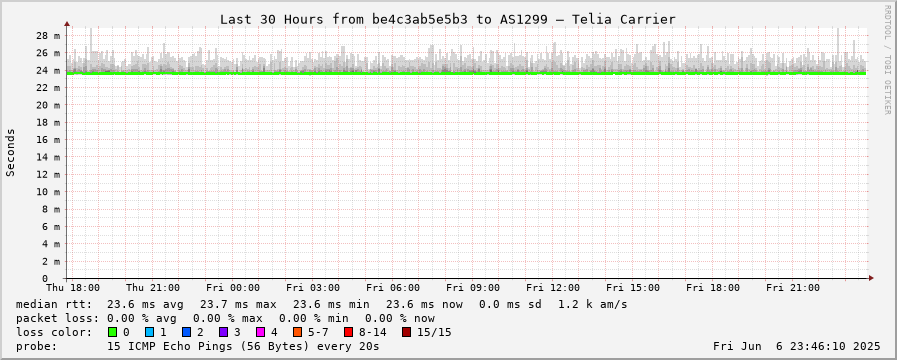Click the Seconds y-axis title
The image size is (897, 360).
10,152
